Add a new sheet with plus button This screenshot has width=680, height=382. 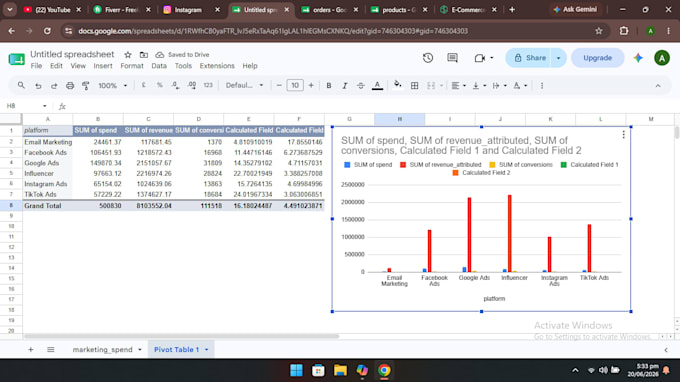click(31, 349)
